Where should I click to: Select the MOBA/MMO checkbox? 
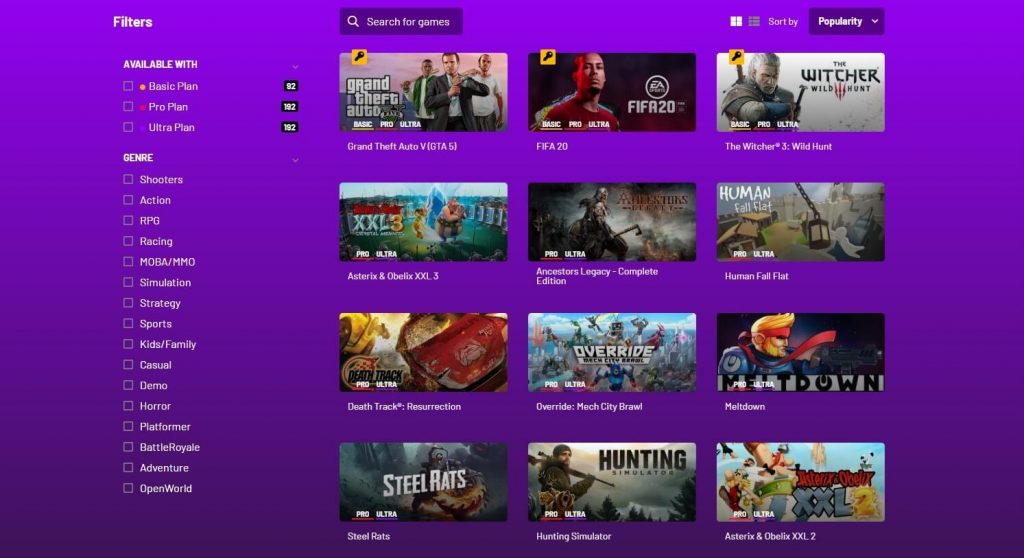pos(128,261)
